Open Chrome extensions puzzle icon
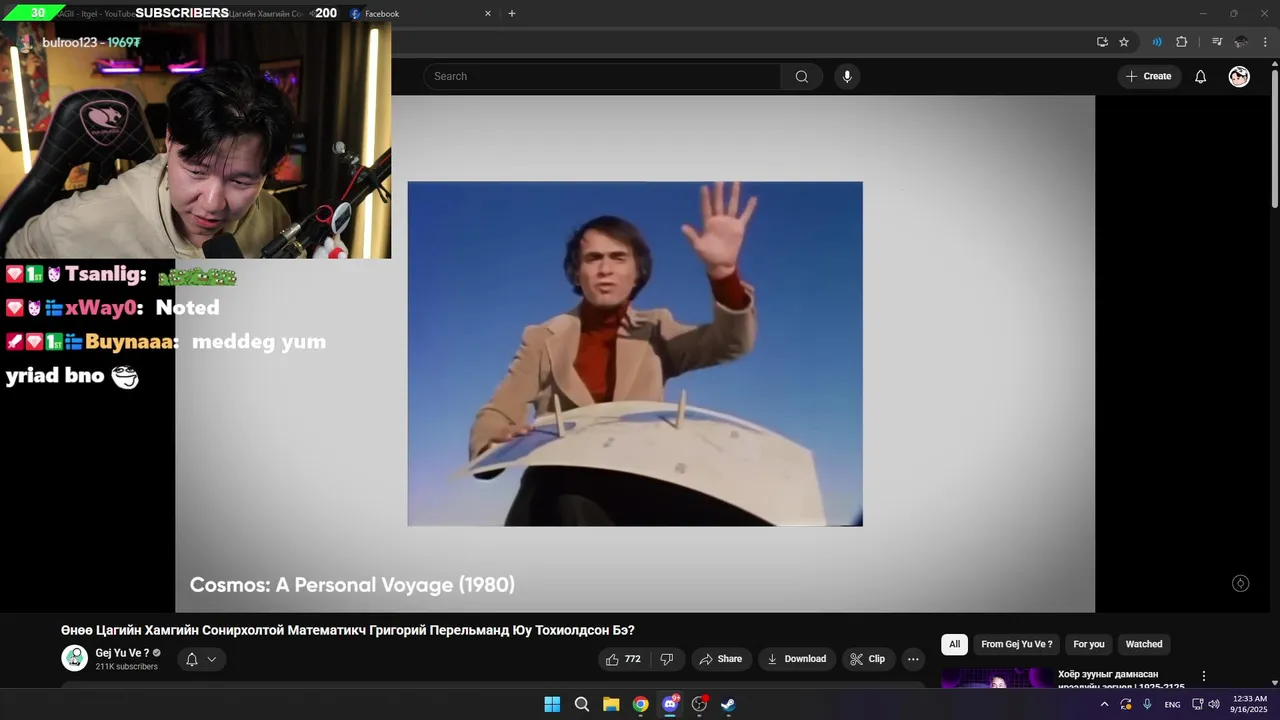This screenshot has width=1280, height=720. pos(1181,42)
